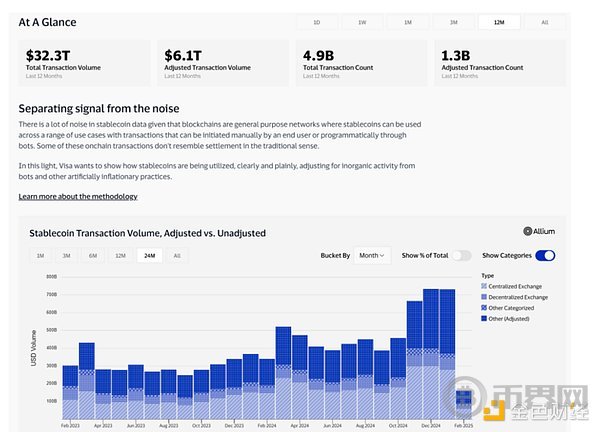Viewport: 600px width, 432px height.
Task: Choose the 1M chart range button
Action: click(41, 255)
